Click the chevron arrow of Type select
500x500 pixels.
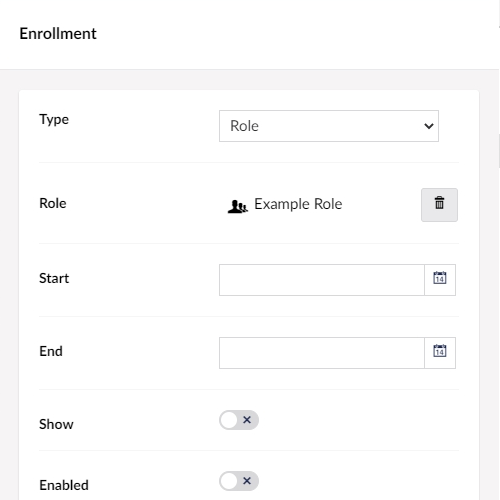(x=429, y=126)
